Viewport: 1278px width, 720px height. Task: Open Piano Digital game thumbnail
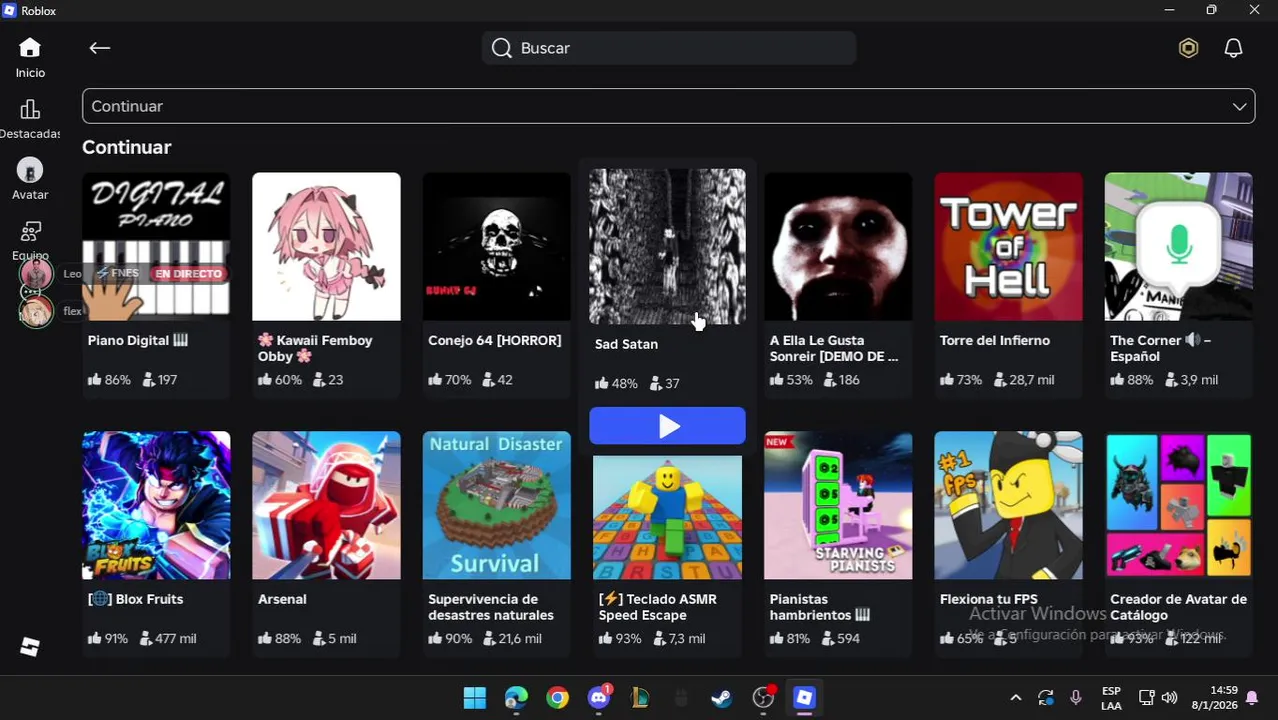[x=156, y=246]
